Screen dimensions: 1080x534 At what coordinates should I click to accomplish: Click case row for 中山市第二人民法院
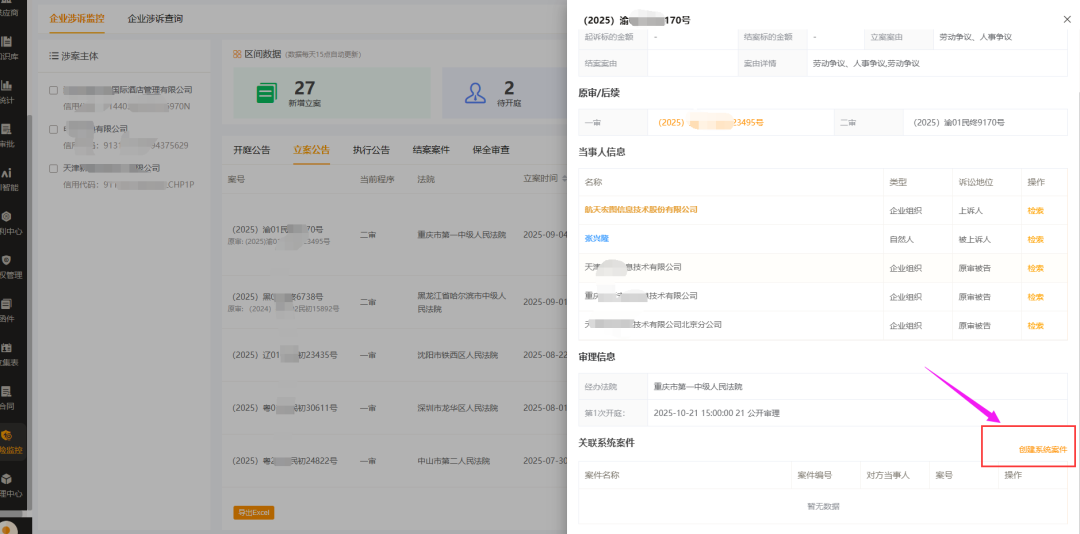point(394,460)
